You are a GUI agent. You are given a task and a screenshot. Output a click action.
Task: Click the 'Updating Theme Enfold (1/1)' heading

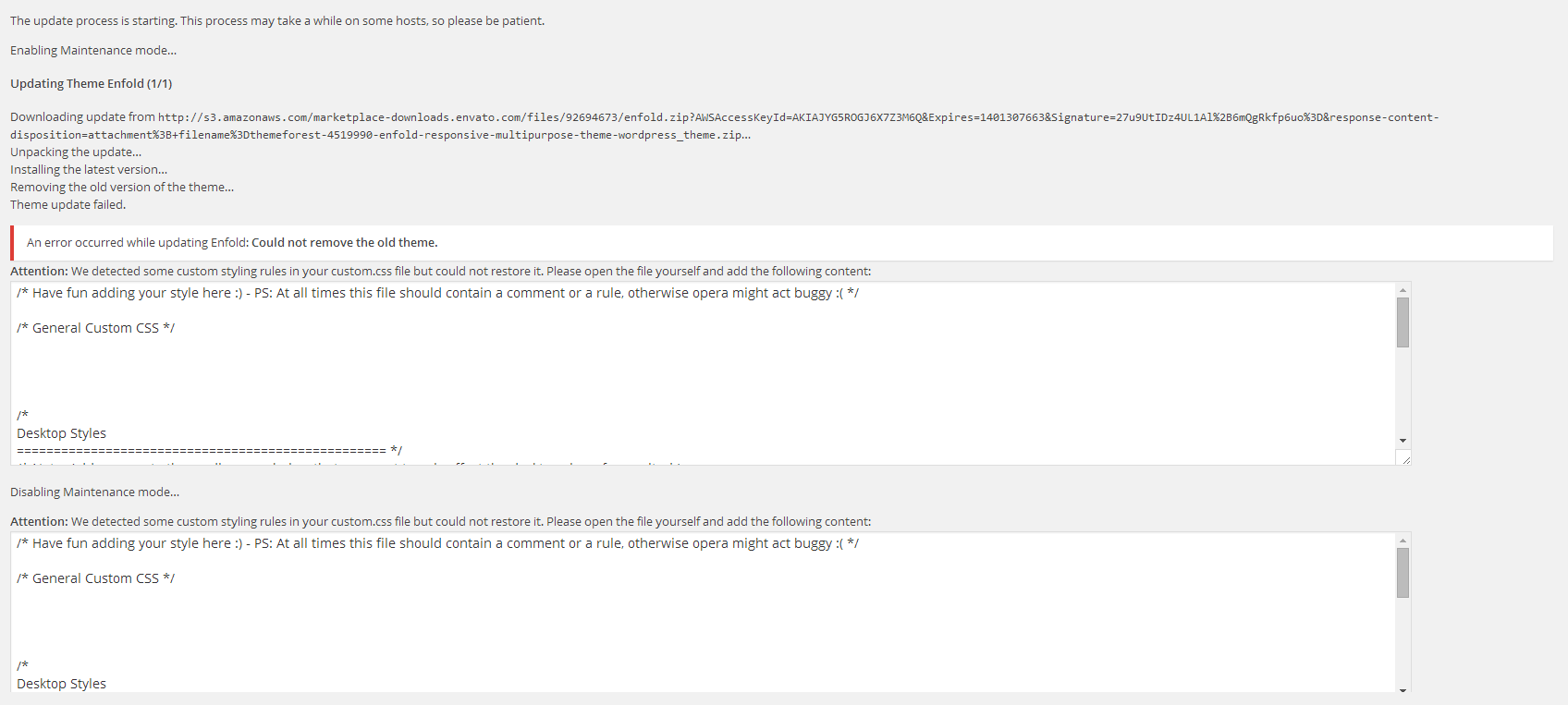(x=91, y=84)
